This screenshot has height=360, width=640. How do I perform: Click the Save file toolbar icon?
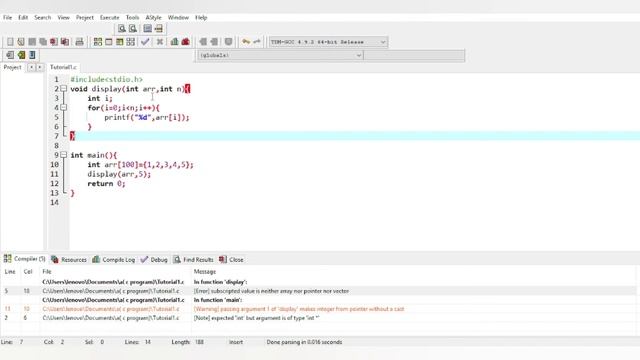32,42
